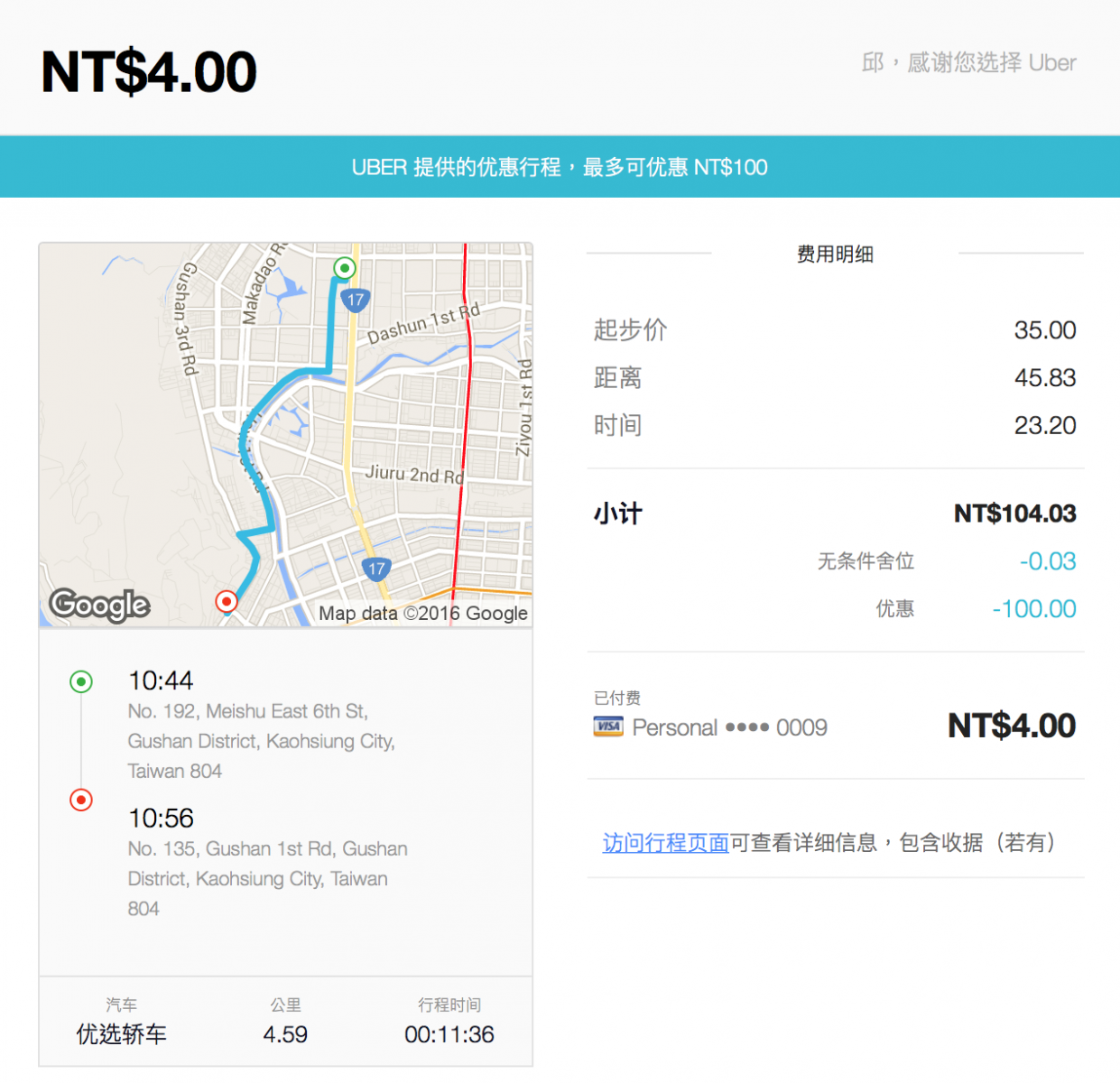Click the Google logo on the map
This screenshot has width=1120, height=1083.
pyautogui.click(x=99, y=605)
